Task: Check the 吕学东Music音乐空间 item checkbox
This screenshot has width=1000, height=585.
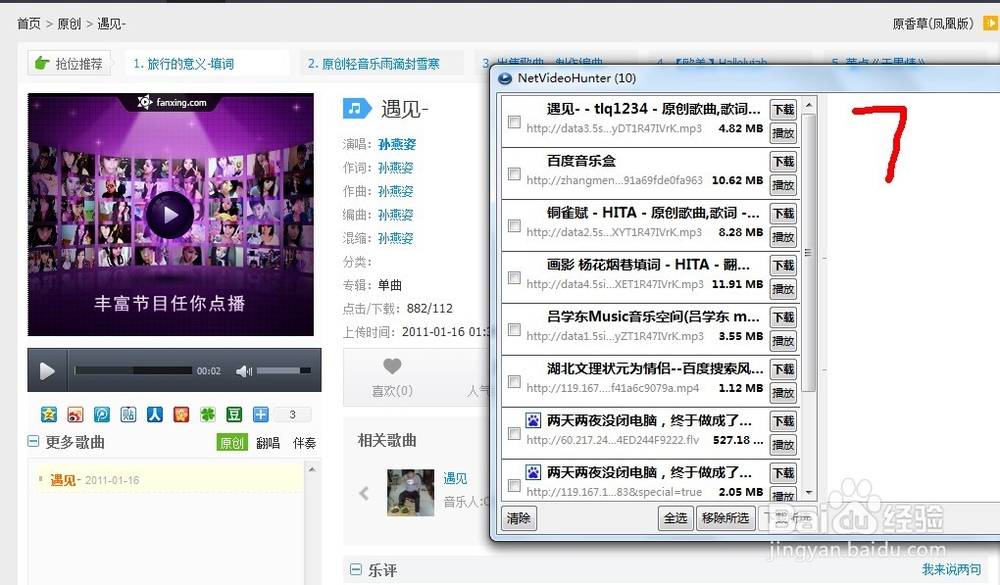Action: [514, 330]
